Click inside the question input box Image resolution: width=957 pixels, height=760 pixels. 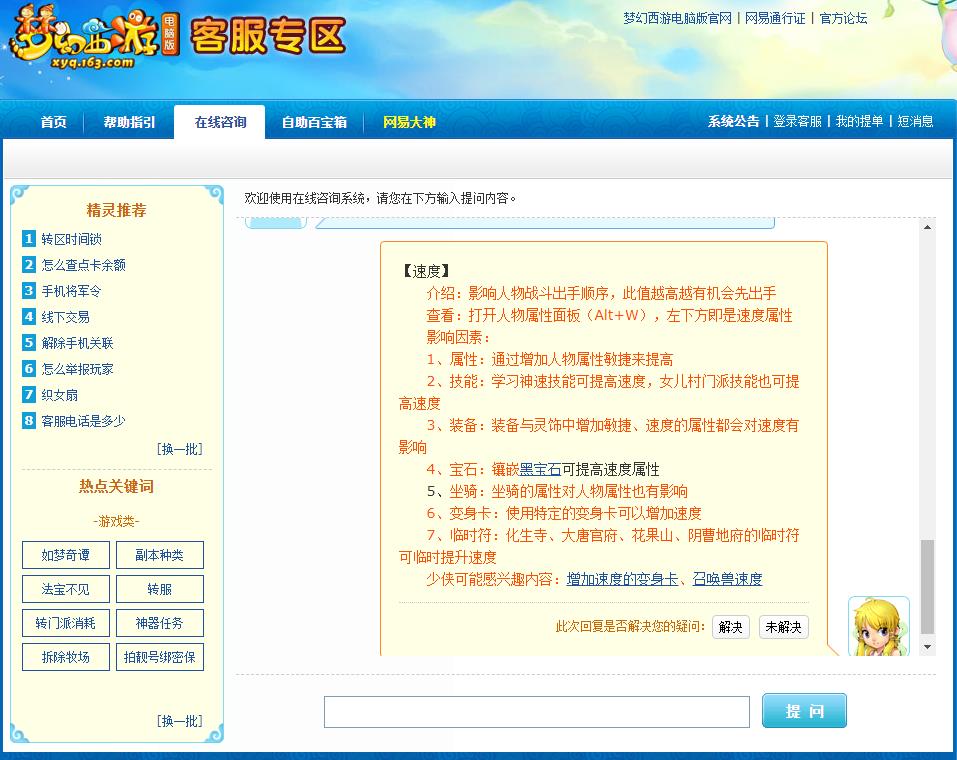click(x=536, y=711)
